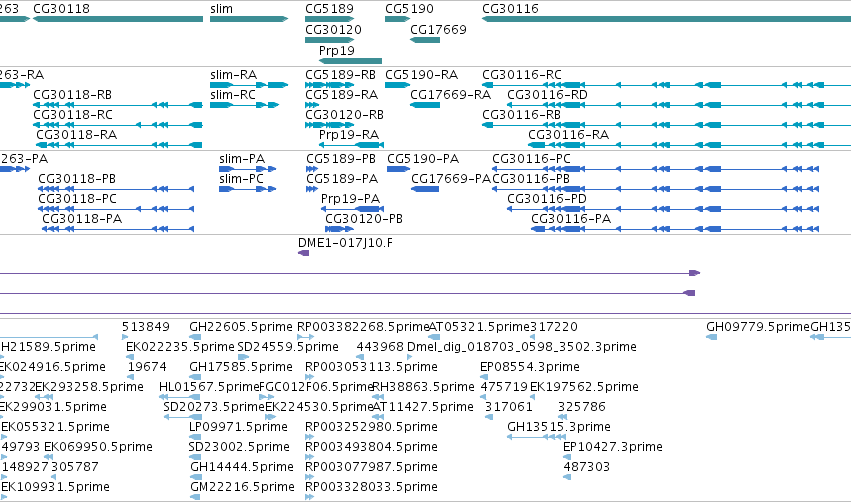851x502 pixels.
Task: Select transcript CG17669-RA label
Action: click(450, 94)
